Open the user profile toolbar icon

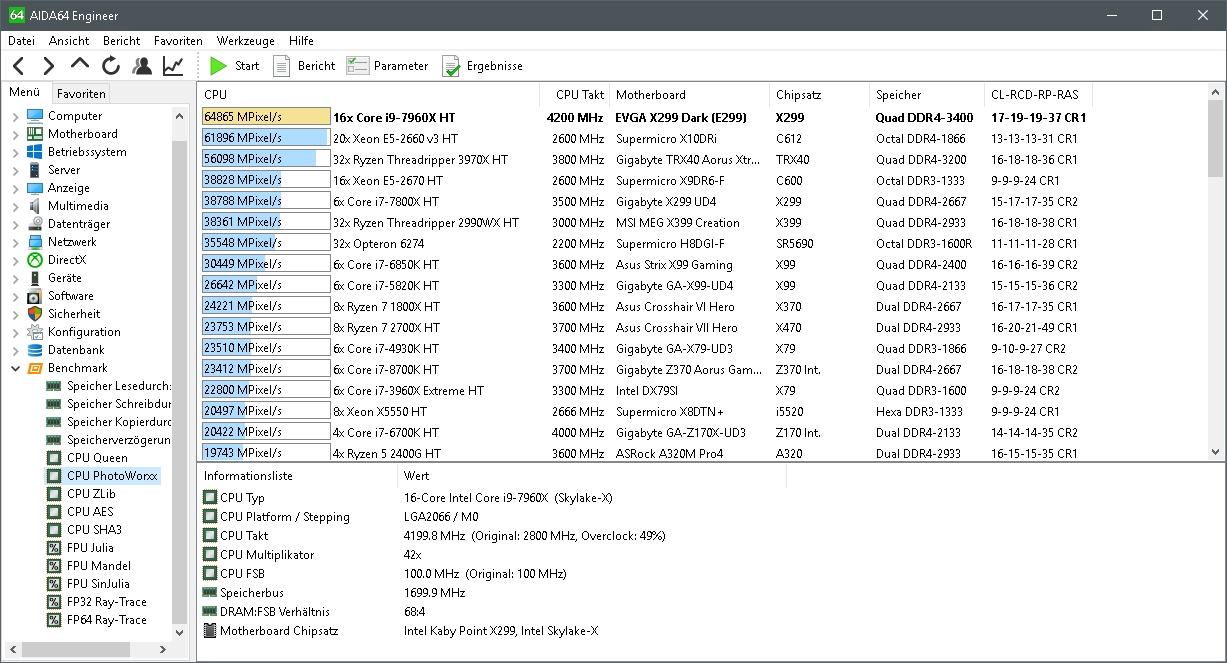pos(142,66)
